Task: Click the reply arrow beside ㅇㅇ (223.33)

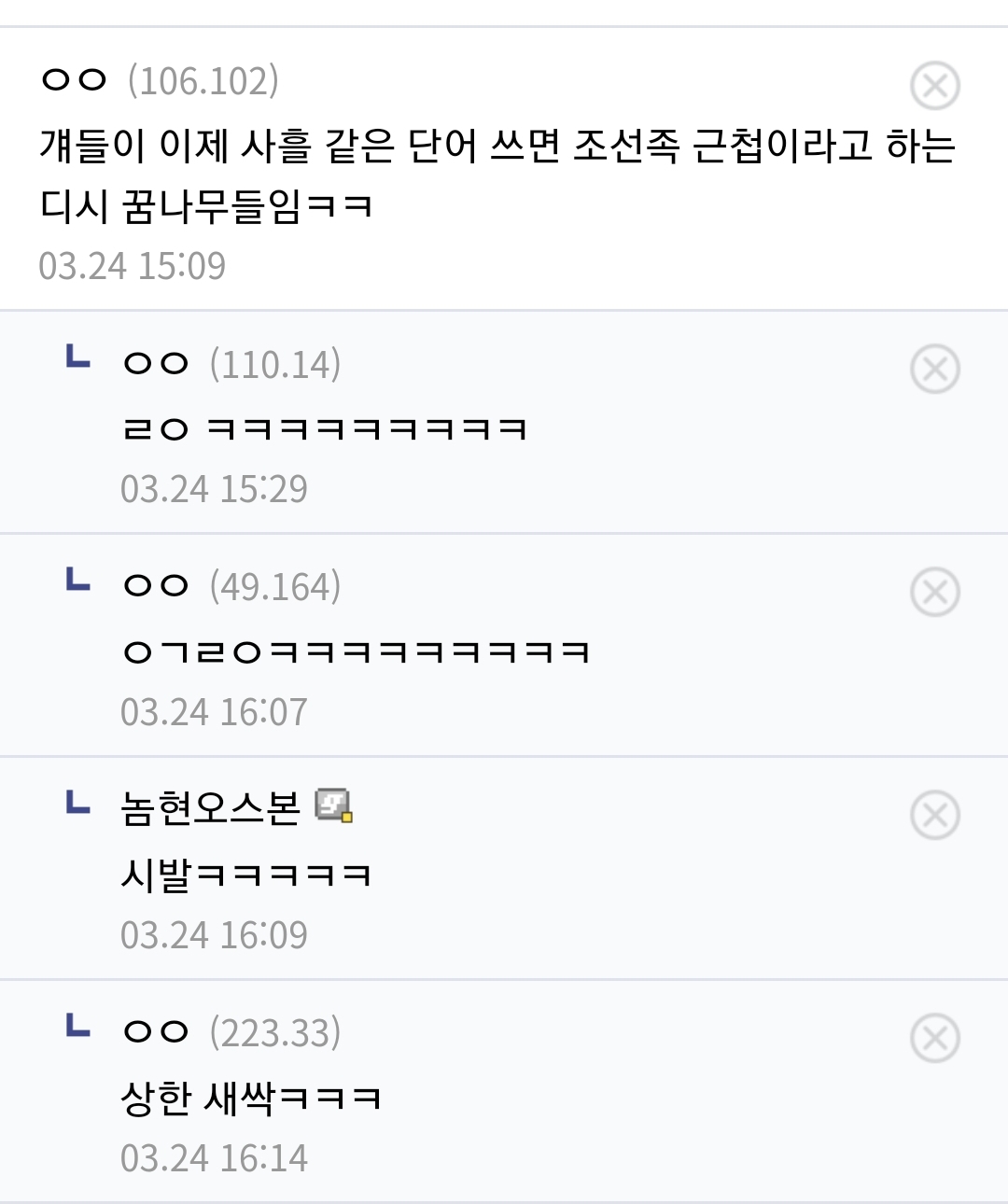Action: [x=78, y=1027]
